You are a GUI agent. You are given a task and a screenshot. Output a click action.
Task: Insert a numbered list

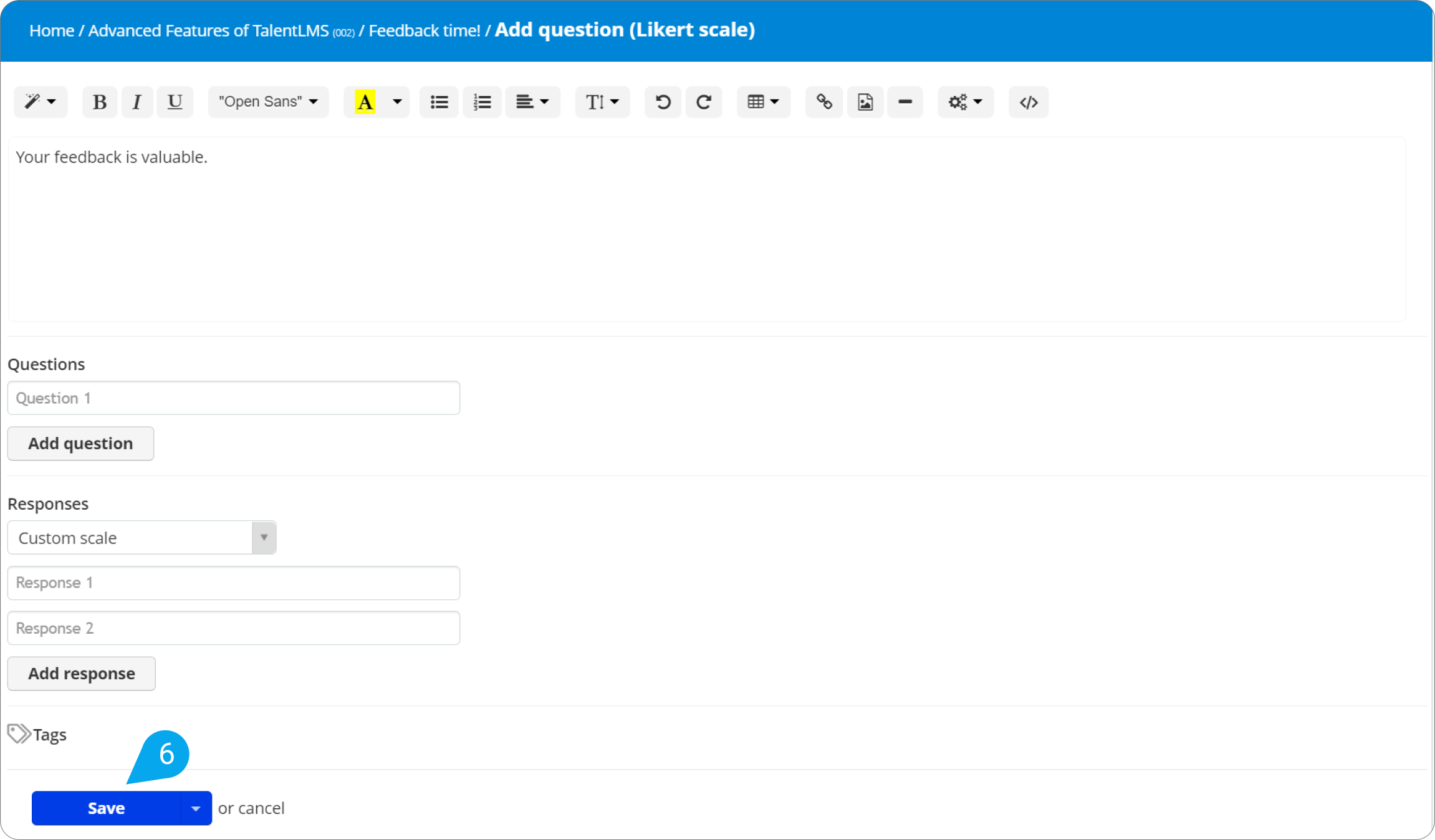click(x=482, y=102)
